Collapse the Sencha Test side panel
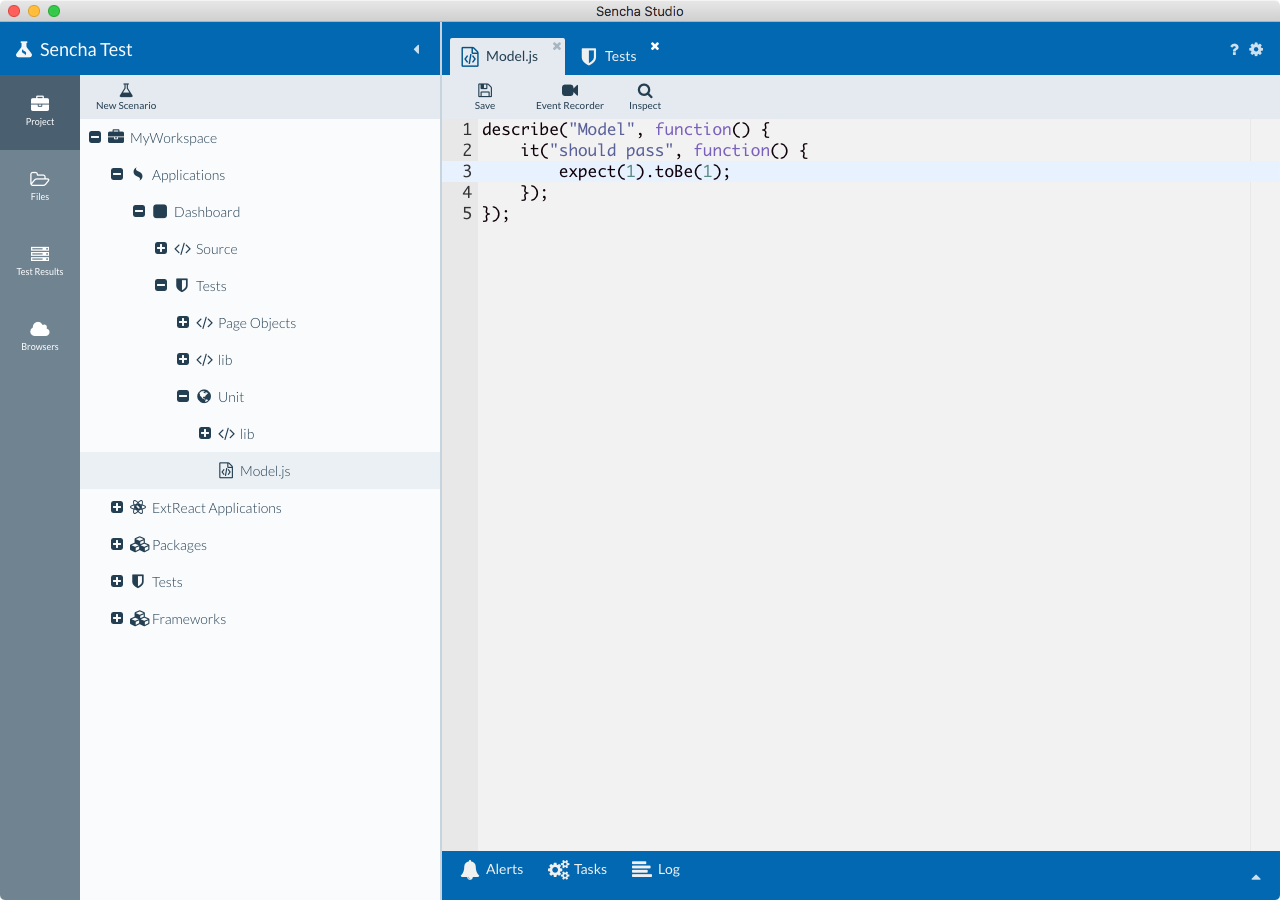This screenshot has width=1280, height=900. (x=417, y=49)
